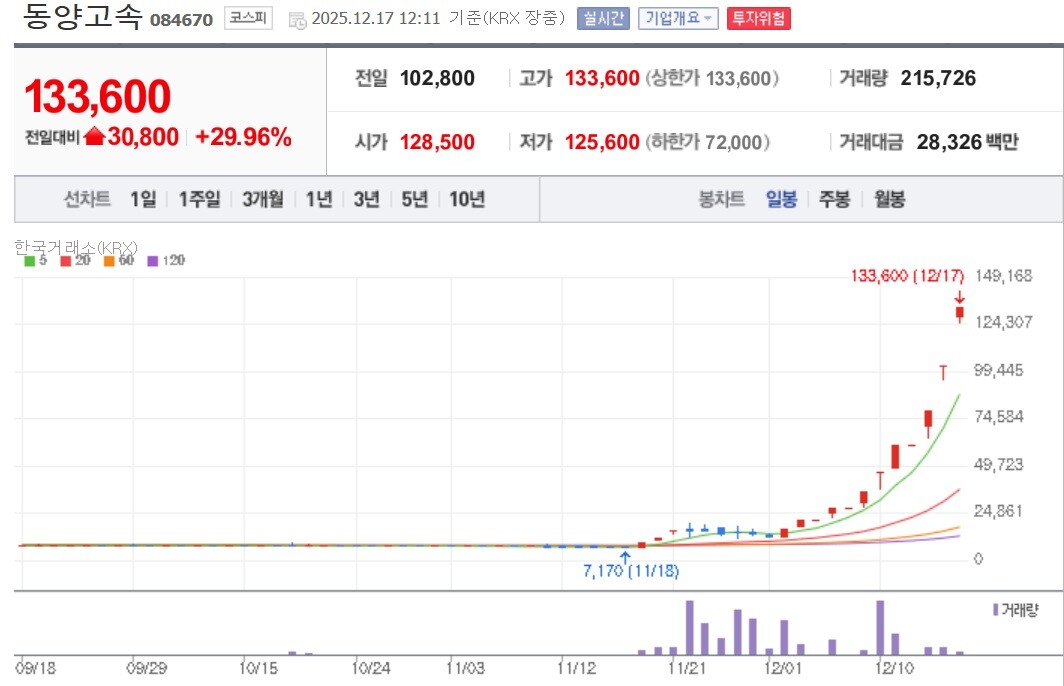The width and height of the screenshot is (1064, 686).
Task: Select the 1주일 line chart period
Action: (198, 199)
